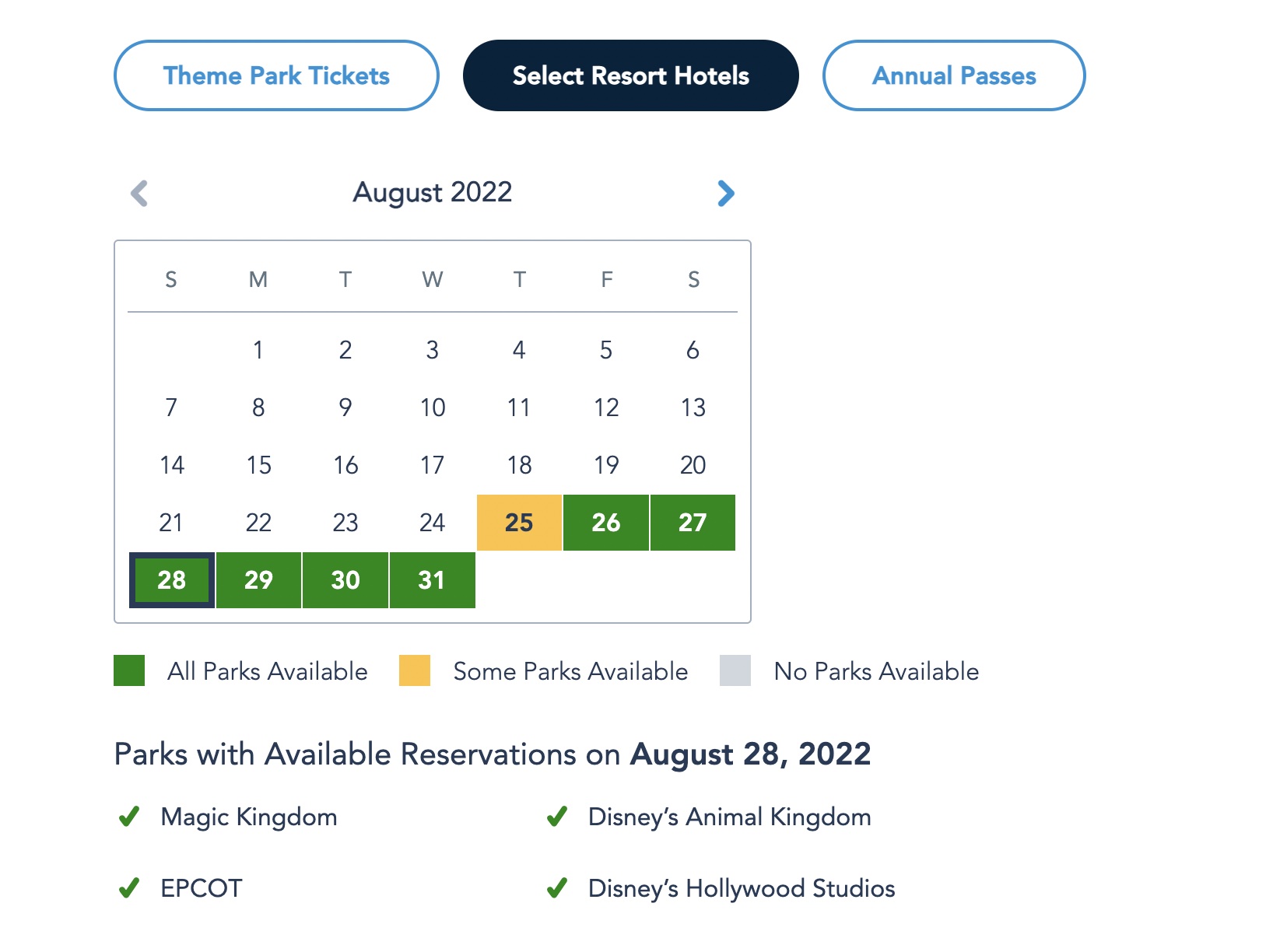Open the Annual Passes tab
This screenshot has width=1273, height=952.
coord(954,75)
